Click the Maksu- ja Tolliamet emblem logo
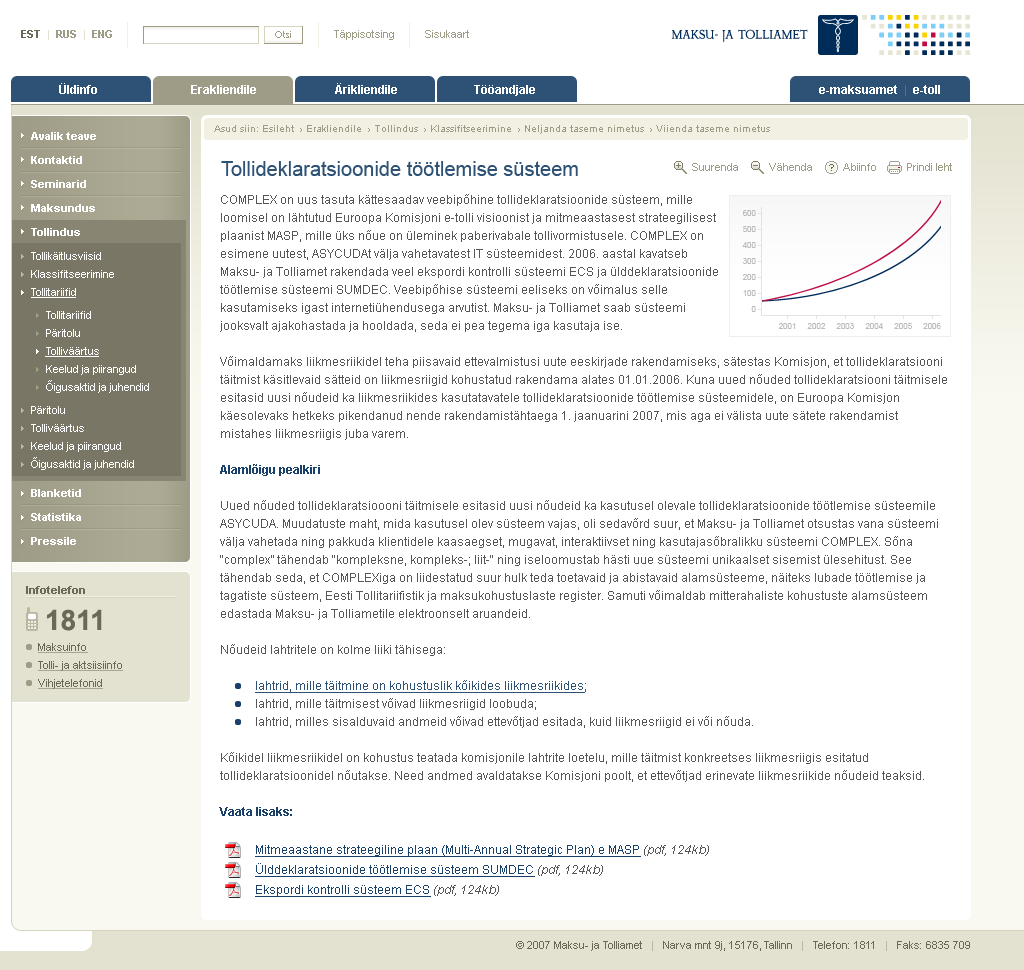Viewport: 1024px width, 970px height. tap(838, 35)
